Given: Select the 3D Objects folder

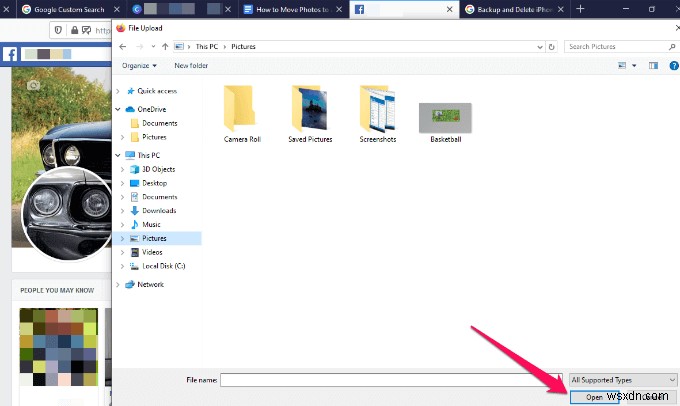Looking at the screenshot, I should [x=158, y=169].
